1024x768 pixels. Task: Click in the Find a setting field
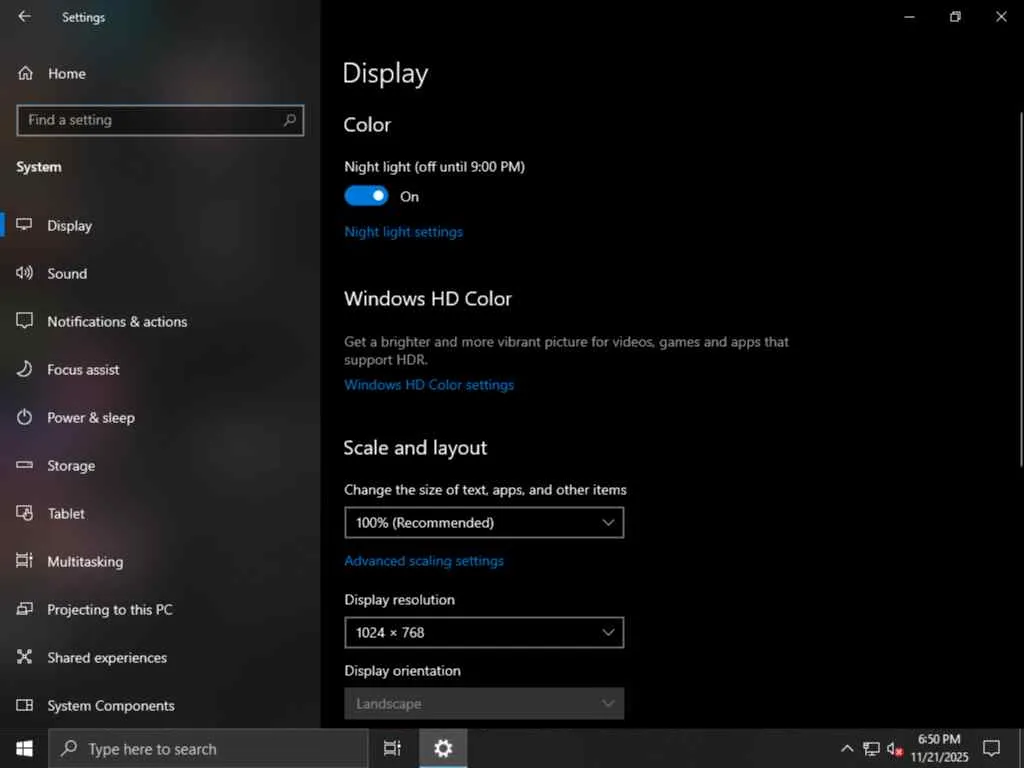coord(160,120)
